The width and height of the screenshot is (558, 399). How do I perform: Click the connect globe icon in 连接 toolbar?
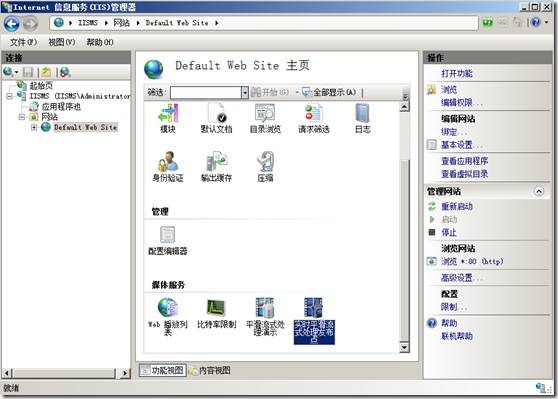point(7,72)
